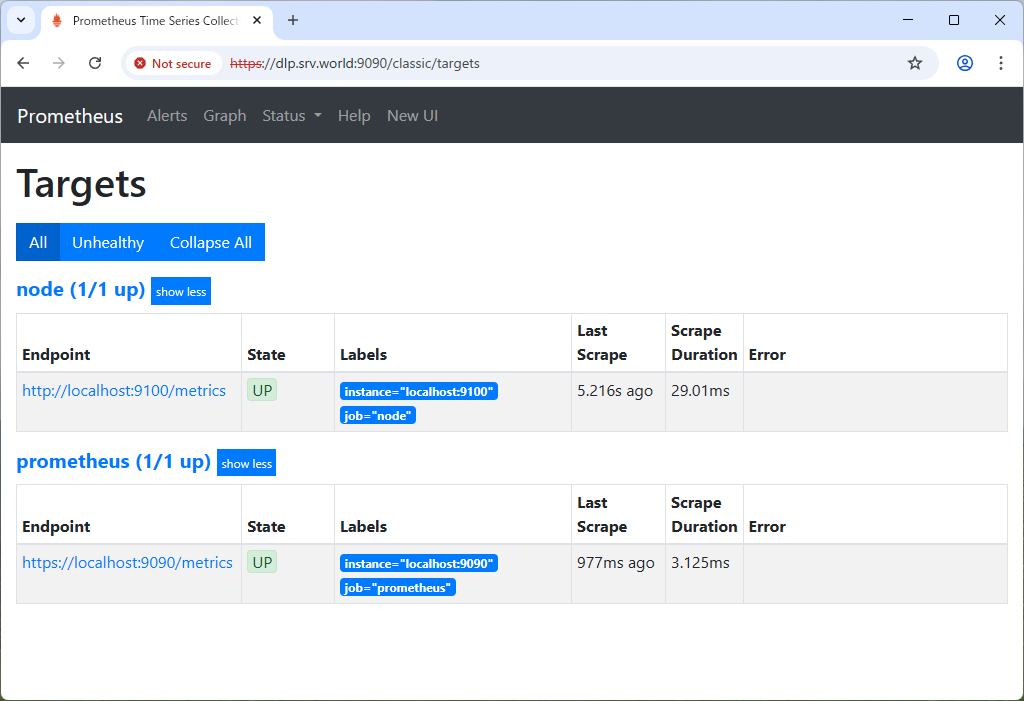Viewport: 1024px width, 701px height.
Task: Open the Chrome profile icon
Action: click(x=964, y=63)
